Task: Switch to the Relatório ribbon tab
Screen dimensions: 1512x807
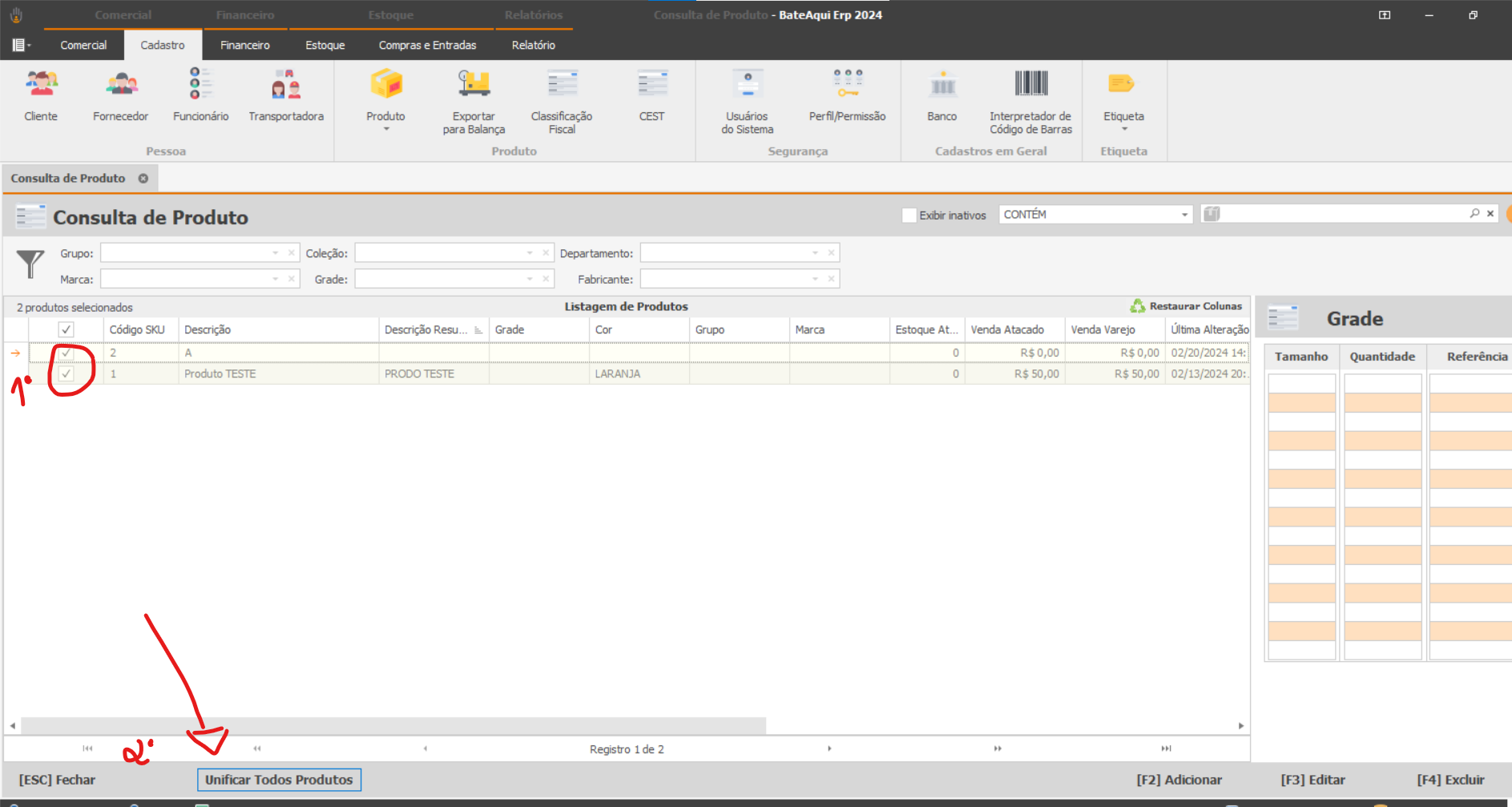Action: [x=534, y=45]
